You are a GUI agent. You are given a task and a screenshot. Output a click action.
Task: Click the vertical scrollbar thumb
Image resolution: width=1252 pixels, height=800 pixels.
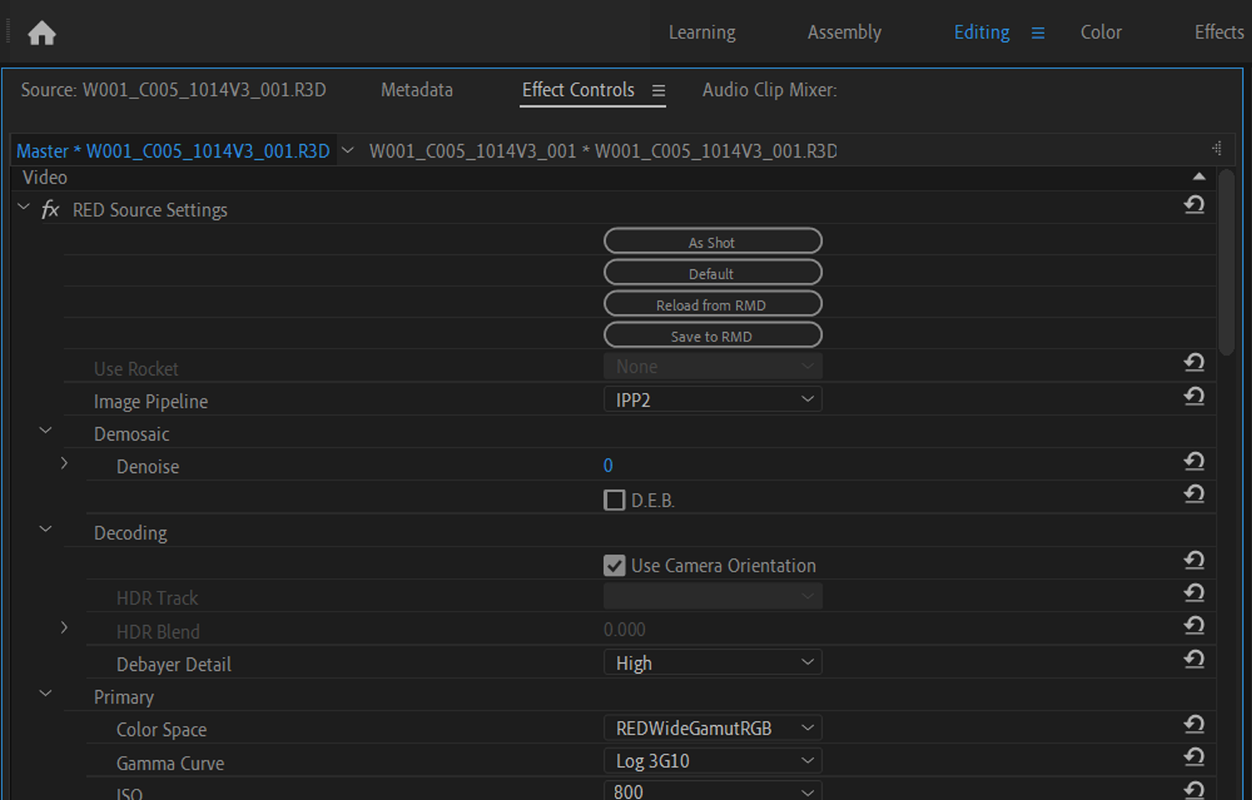click(1227, 262)
